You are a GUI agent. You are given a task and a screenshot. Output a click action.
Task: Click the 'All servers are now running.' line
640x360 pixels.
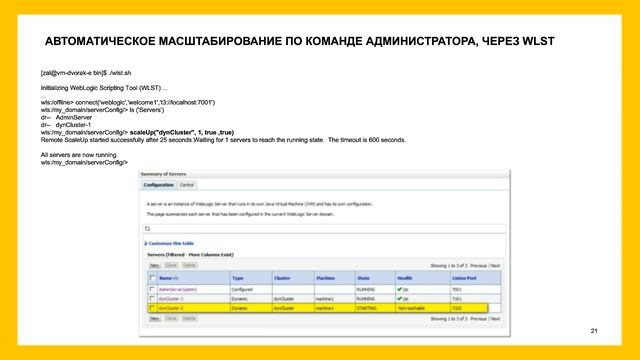(79, 155)
